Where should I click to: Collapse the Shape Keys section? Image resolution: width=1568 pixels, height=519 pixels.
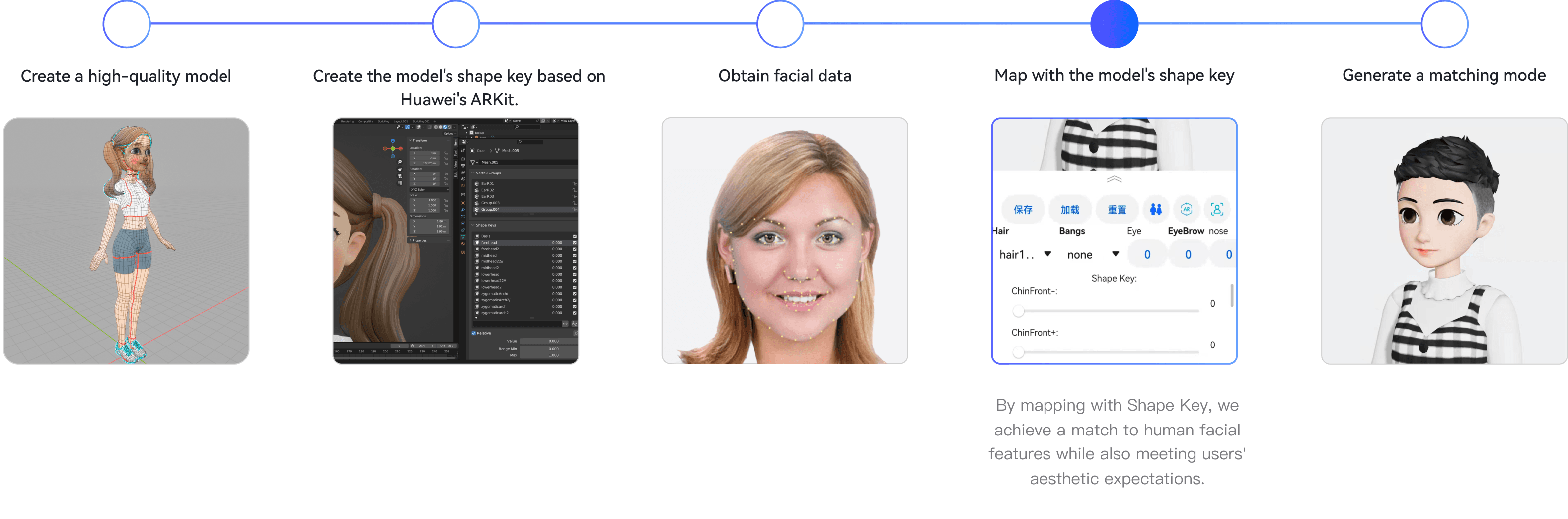pos(485,225)
